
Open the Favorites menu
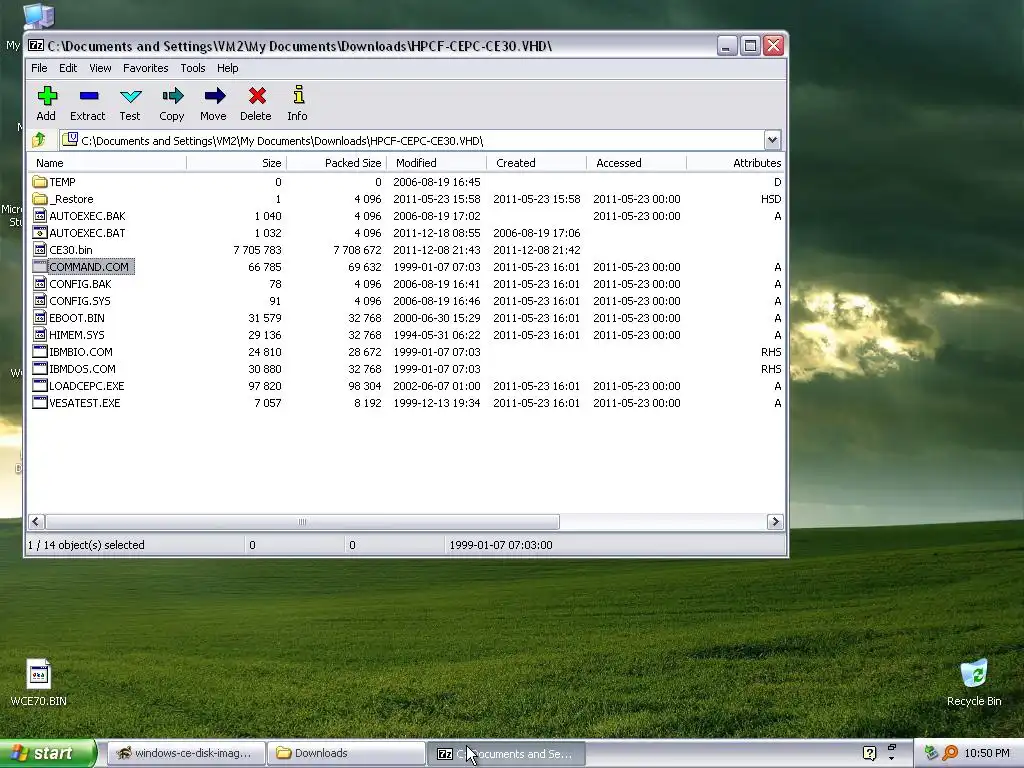146,68
